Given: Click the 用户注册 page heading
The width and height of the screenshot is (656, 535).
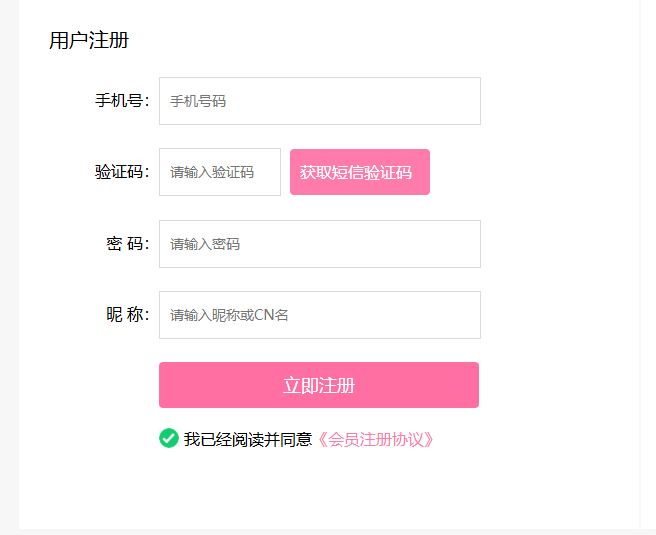Looking at the screenshot, I should coord(89,41).
